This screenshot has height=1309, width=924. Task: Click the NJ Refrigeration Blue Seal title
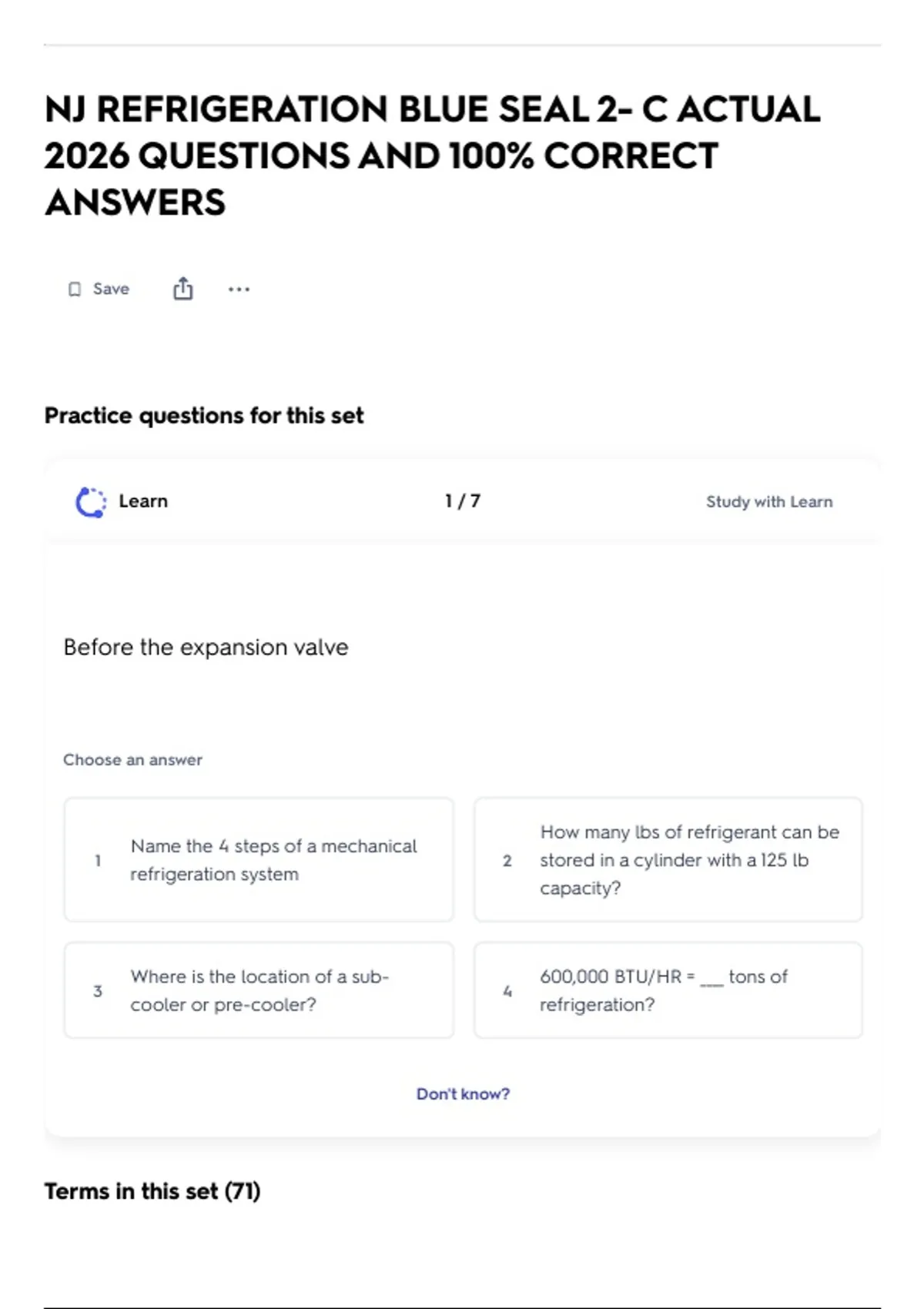[432, 156]
